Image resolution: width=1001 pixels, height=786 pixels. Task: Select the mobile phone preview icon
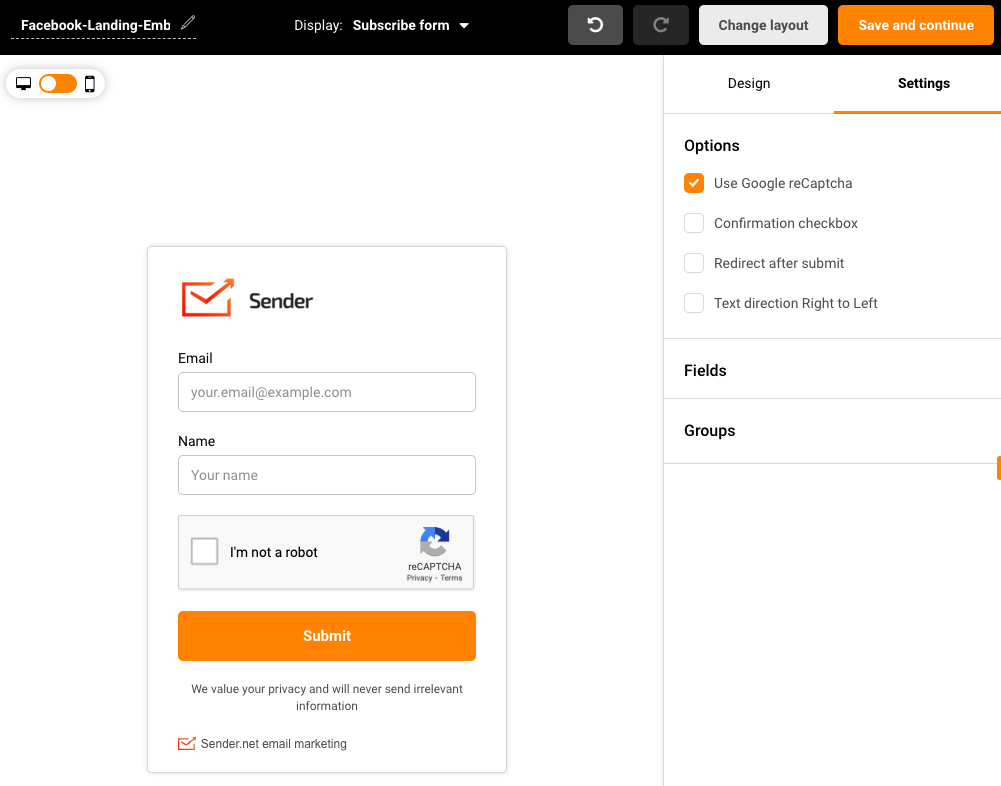(90, 84)
